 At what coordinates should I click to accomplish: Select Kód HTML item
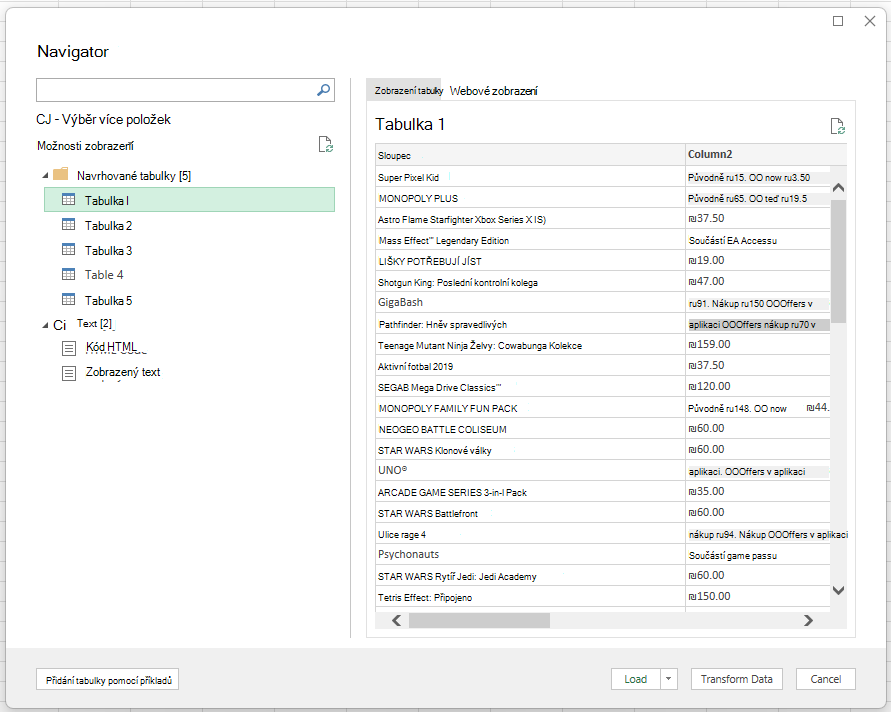[x=111, y=347]
